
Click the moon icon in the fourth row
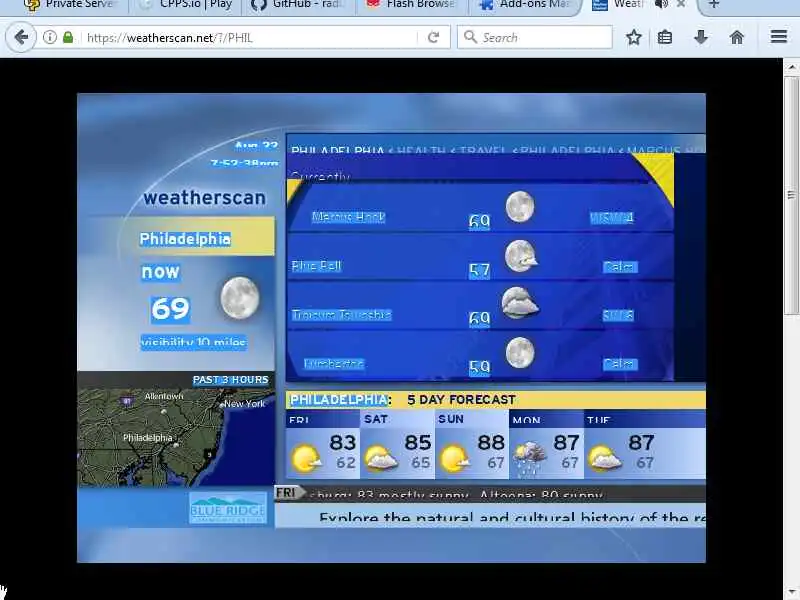click(520, 352)
